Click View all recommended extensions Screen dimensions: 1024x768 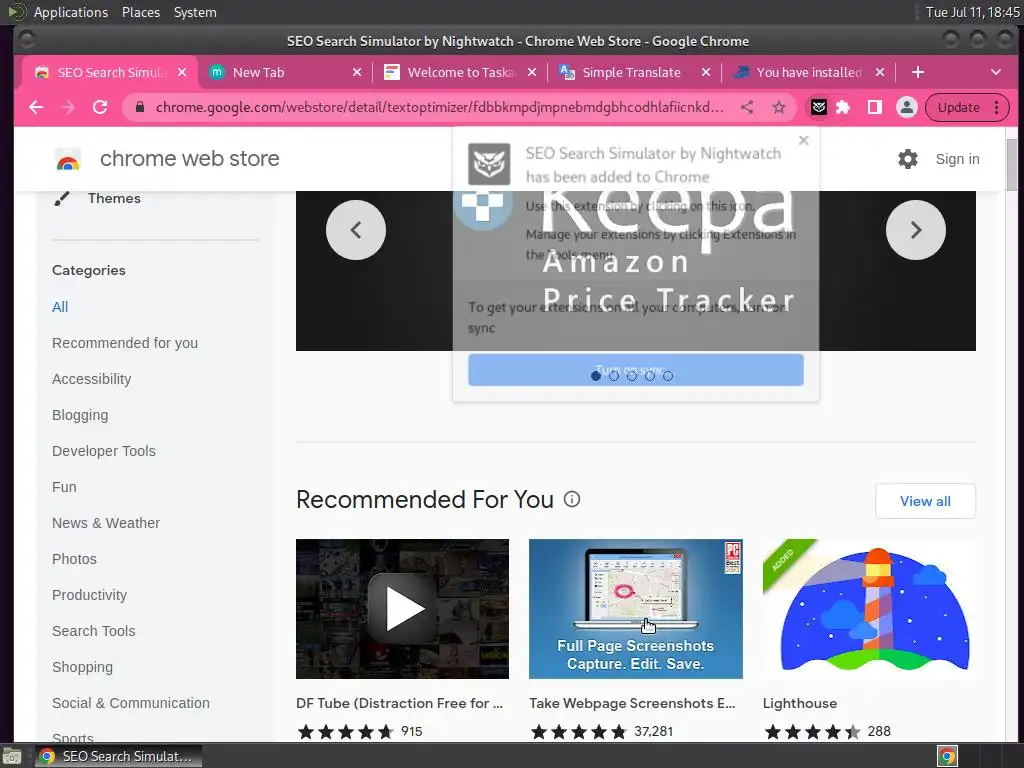925,501
